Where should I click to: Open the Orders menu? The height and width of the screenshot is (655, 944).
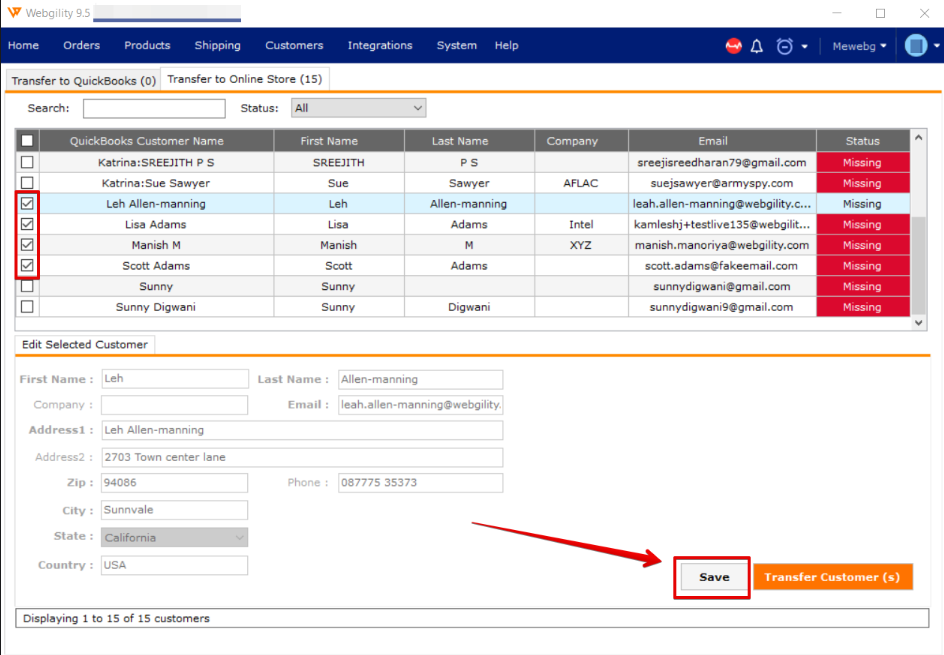(x=81, y=45)
